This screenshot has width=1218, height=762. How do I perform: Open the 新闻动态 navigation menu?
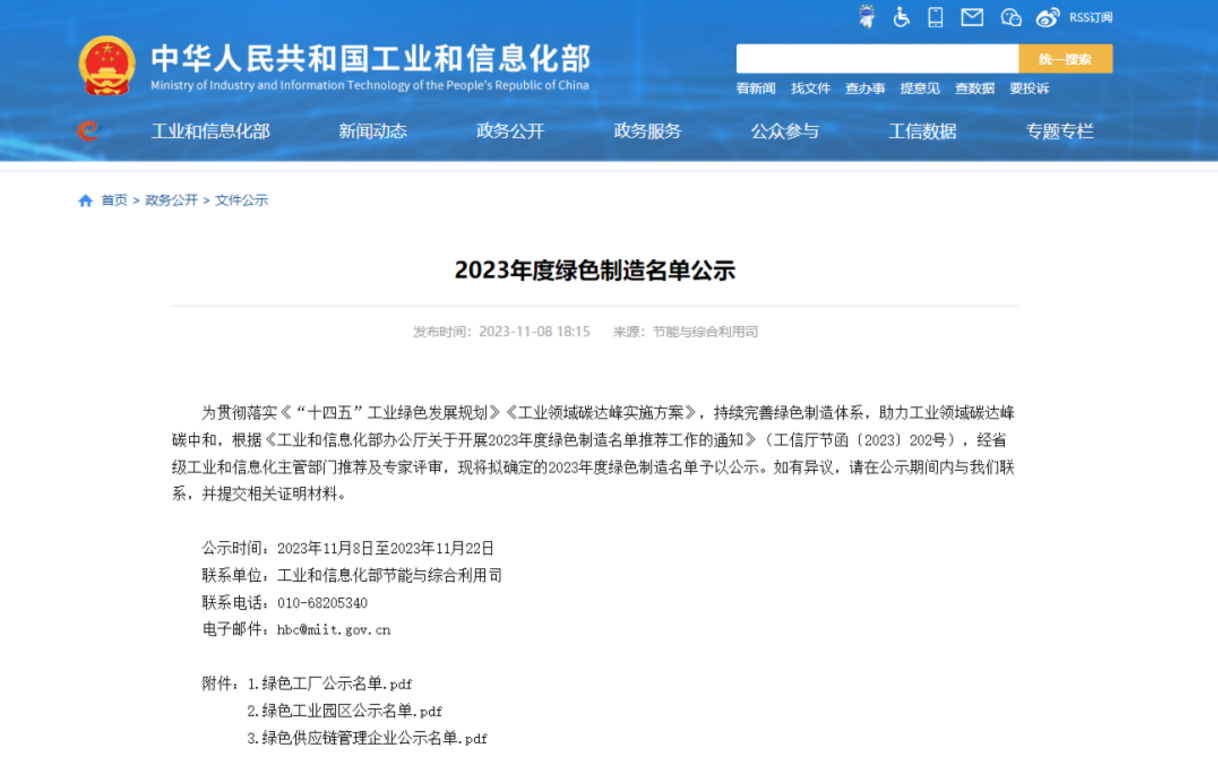pyautogui.click(x=373, y=131)
